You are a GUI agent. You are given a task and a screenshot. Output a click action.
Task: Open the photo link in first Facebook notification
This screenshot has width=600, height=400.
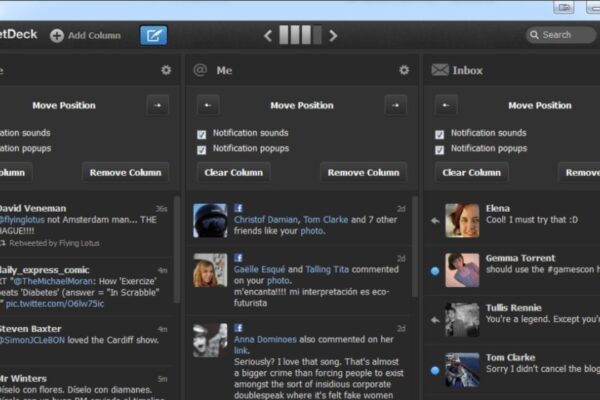[x=311, y=231]
